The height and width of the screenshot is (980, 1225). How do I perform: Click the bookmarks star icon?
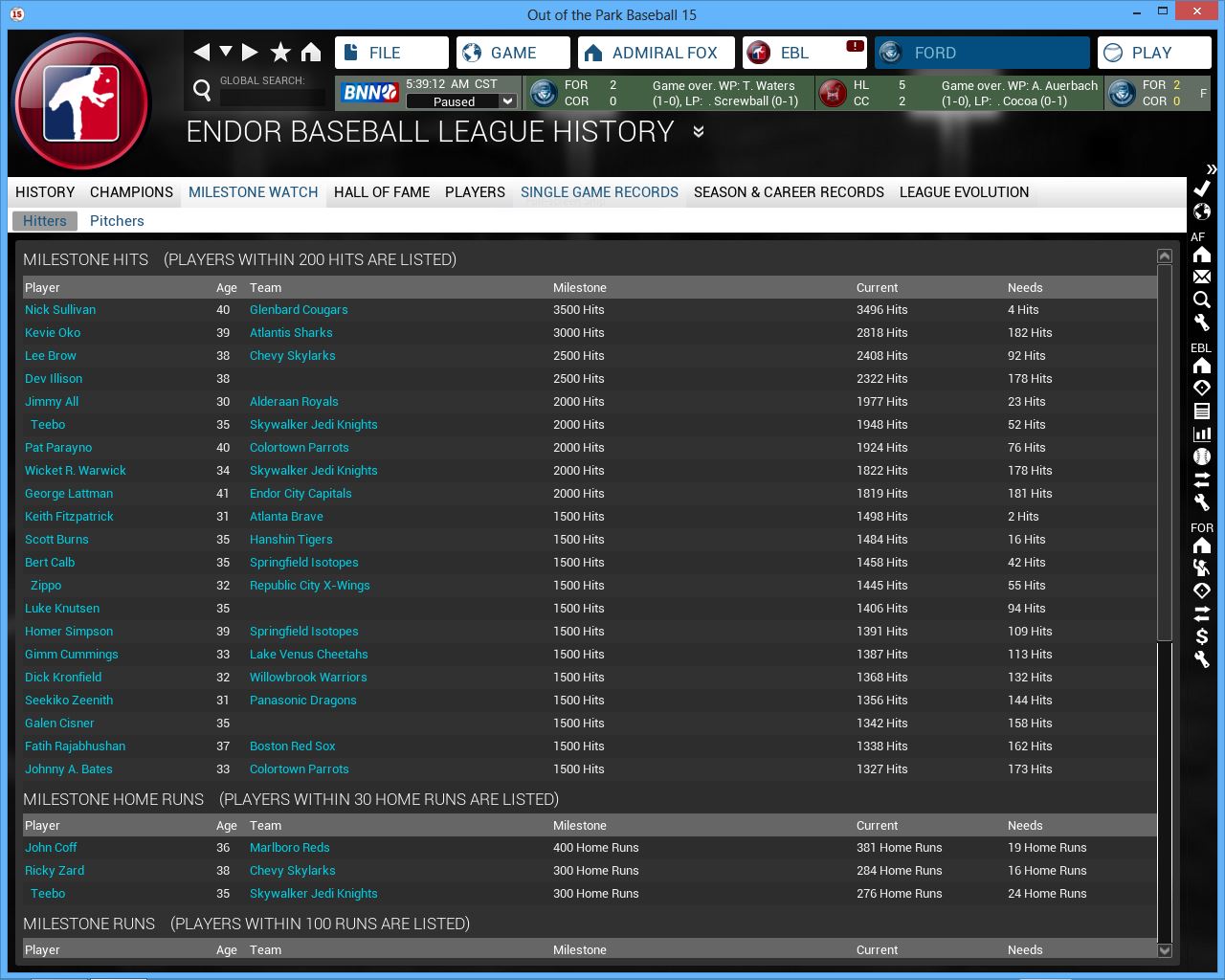(x=280, y=53)
